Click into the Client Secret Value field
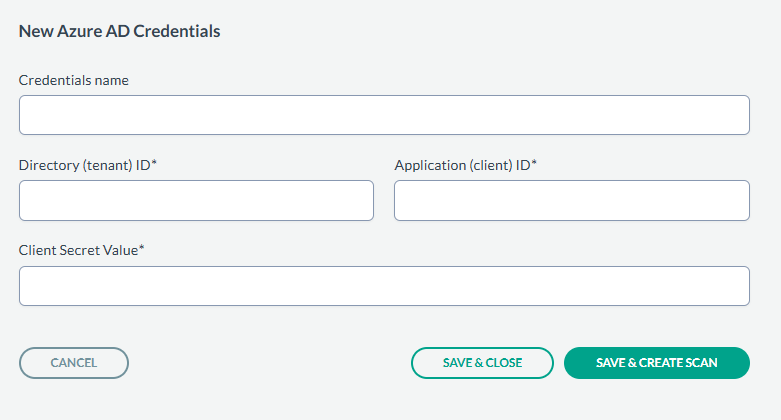781x420 pixels. click(x=384, y=286)
